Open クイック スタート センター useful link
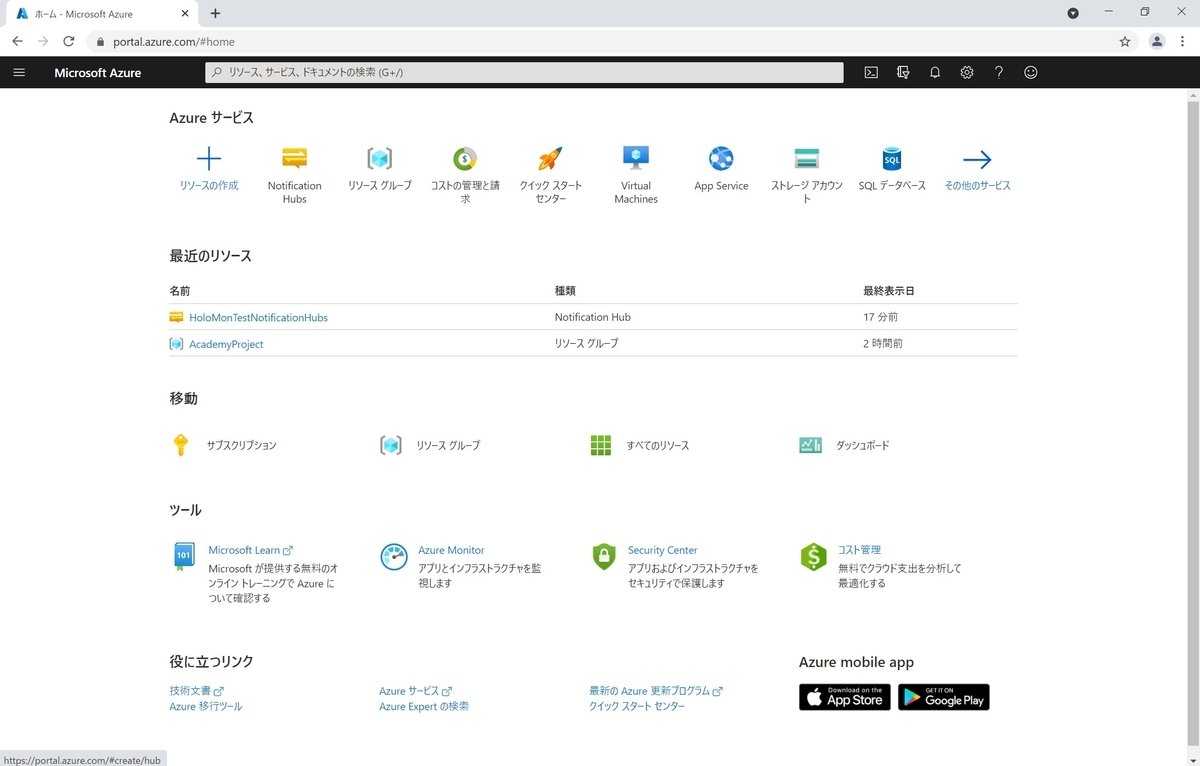 pos(637,706)
